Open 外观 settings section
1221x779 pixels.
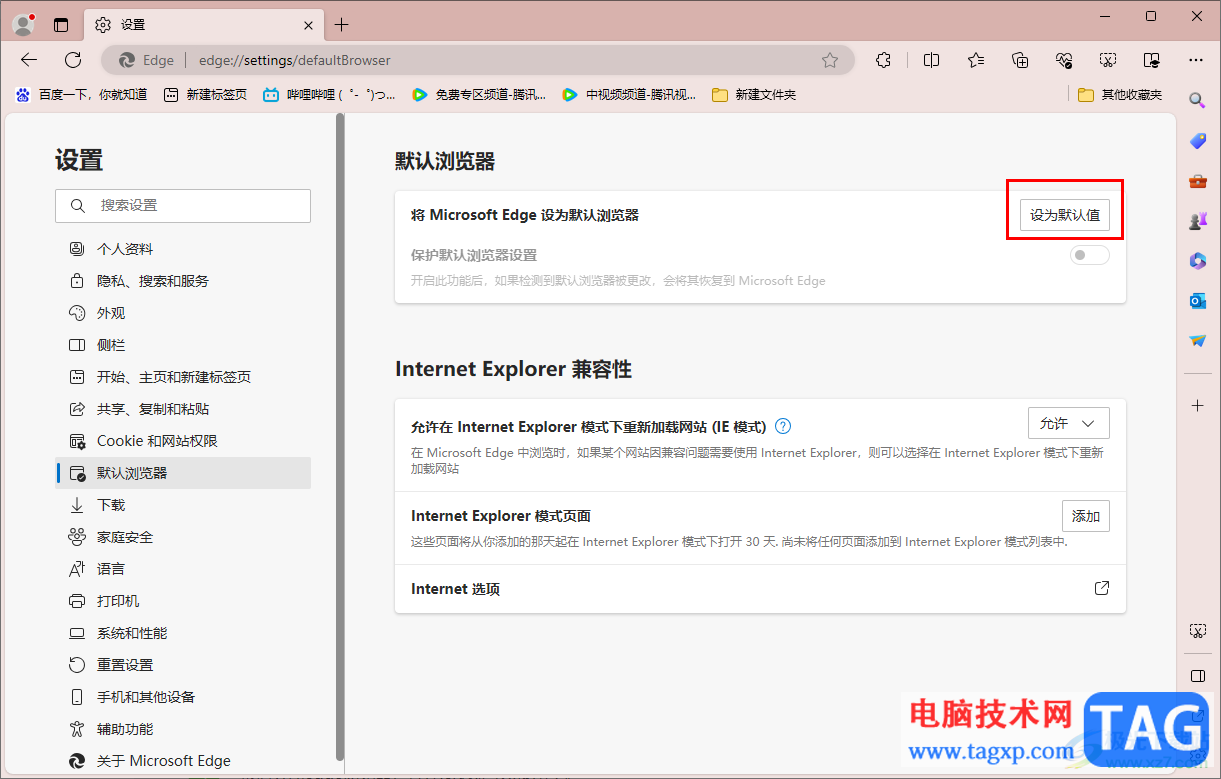coord(183,313)
